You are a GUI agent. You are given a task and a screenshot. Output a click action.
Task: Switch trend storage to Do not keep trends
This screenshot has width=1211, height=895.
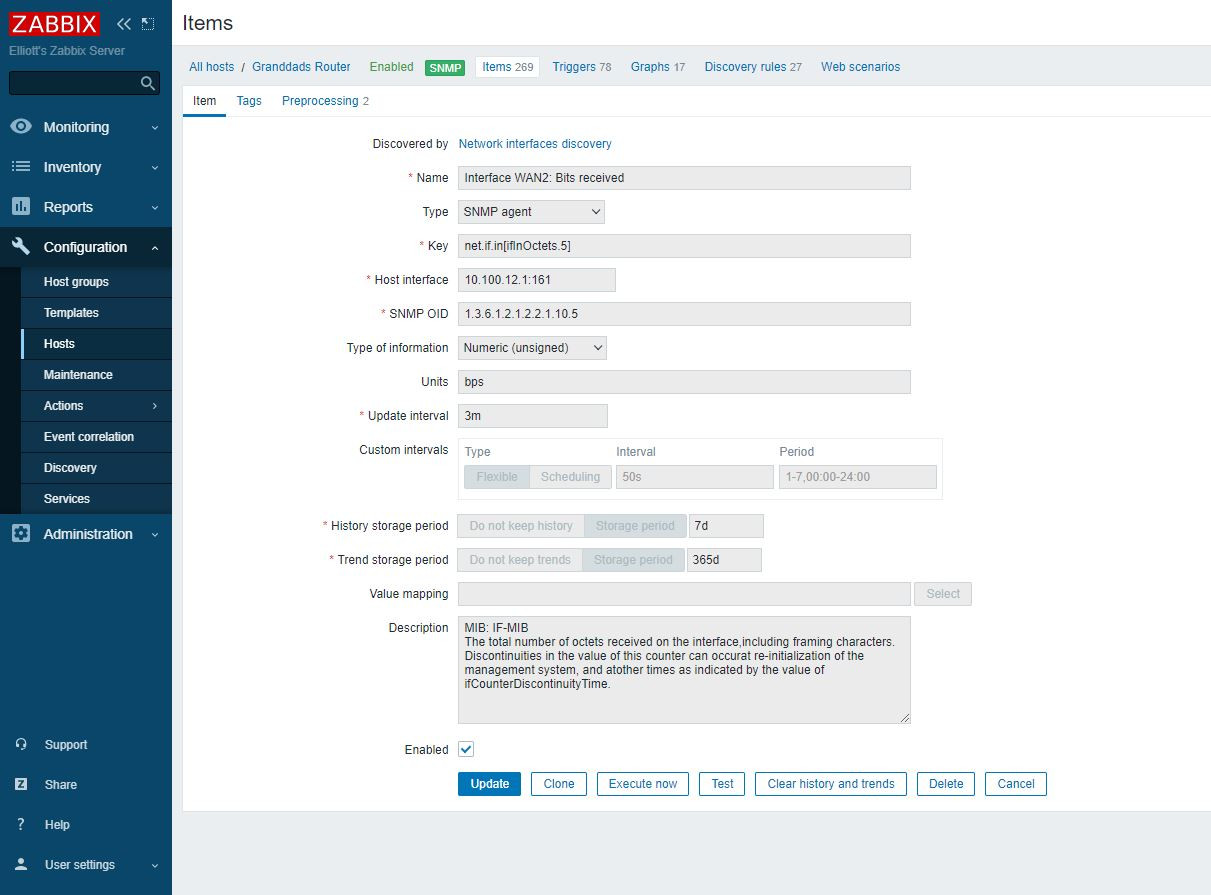point(518,559)
